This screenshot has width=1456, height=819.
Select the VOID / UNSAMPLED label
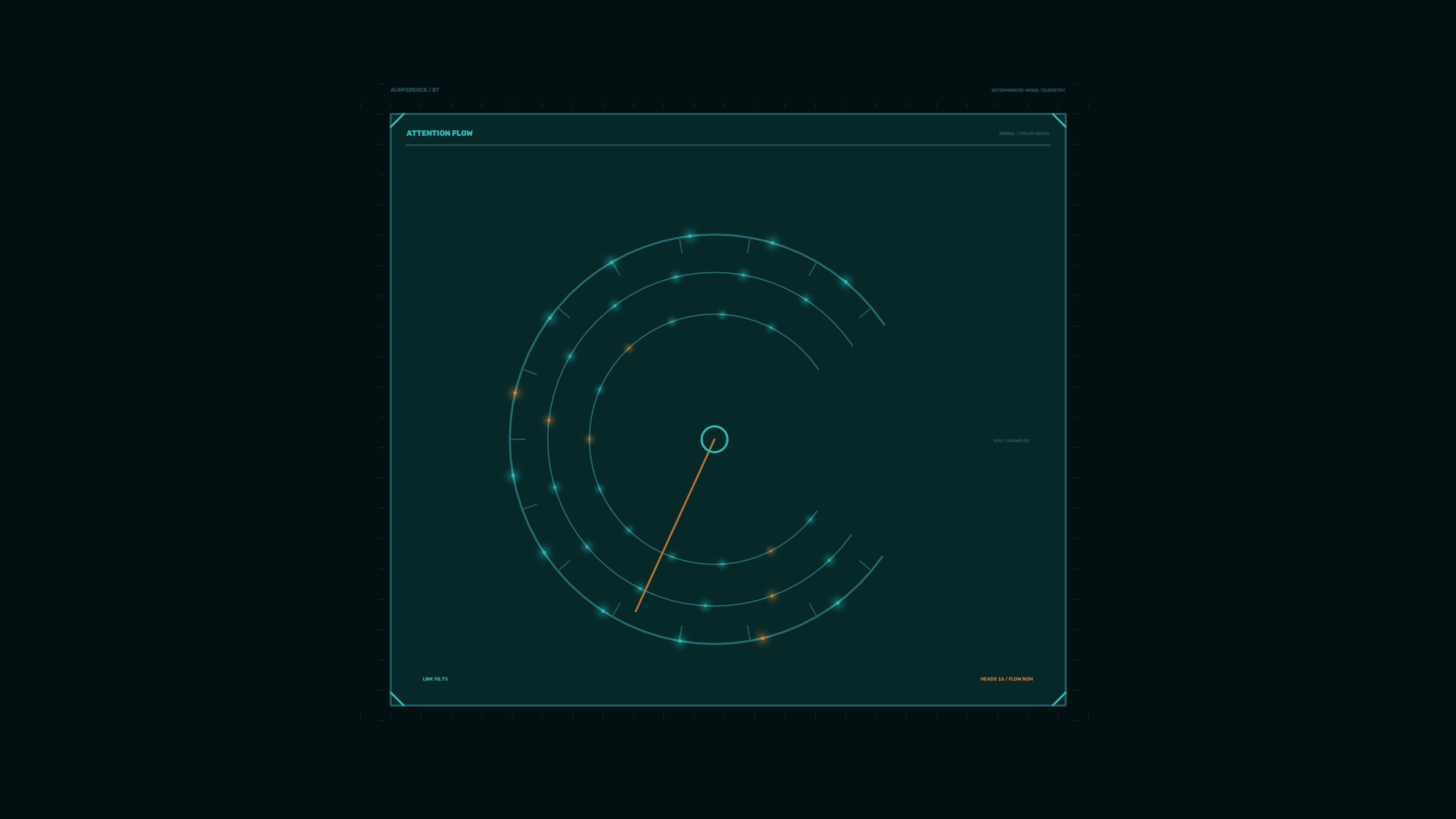click(x=1010, y=441)
